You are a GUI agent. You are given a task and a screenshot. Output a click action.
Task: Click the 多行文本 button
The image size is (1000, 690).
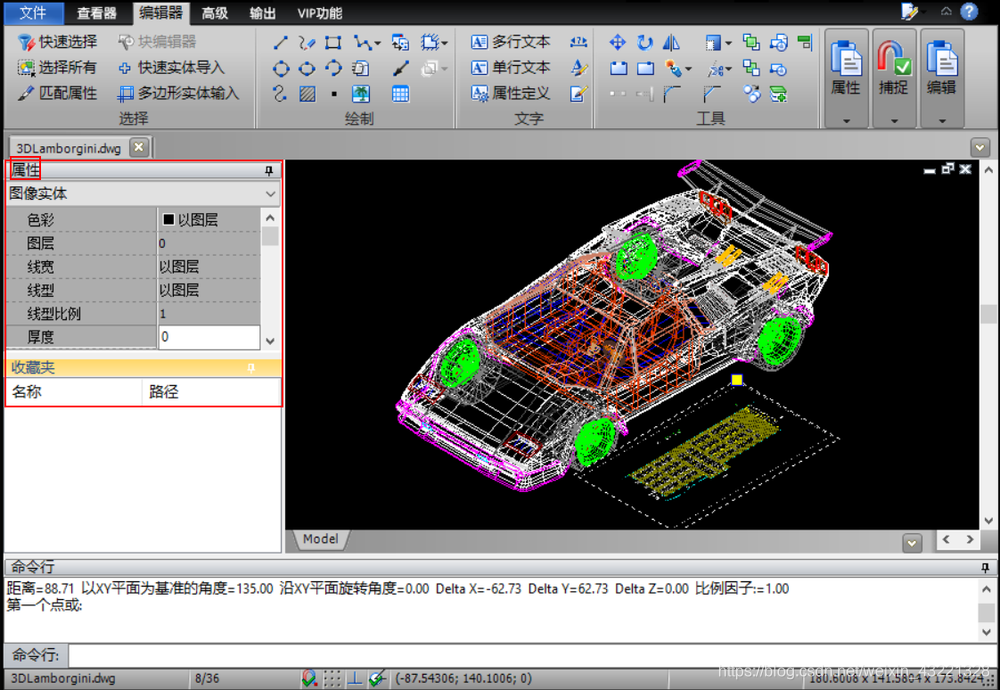[x=510, y=42]
